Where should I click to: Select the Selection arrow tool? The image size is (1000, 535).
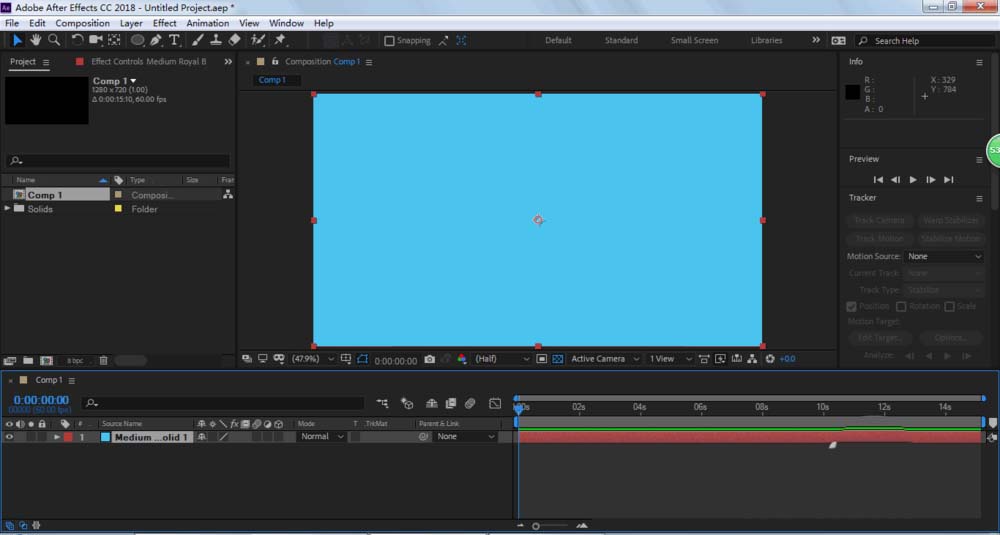(17, 40)
